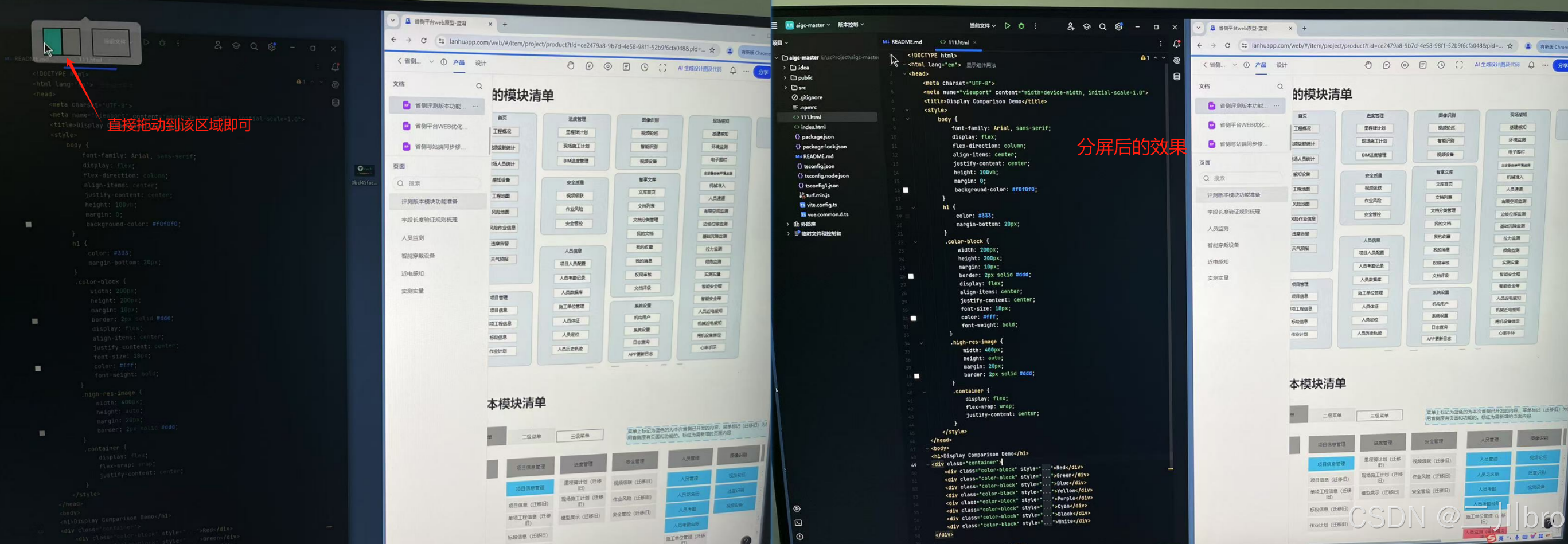Expand the 外部库 node in right IDE tree

(x=788, y=224)
